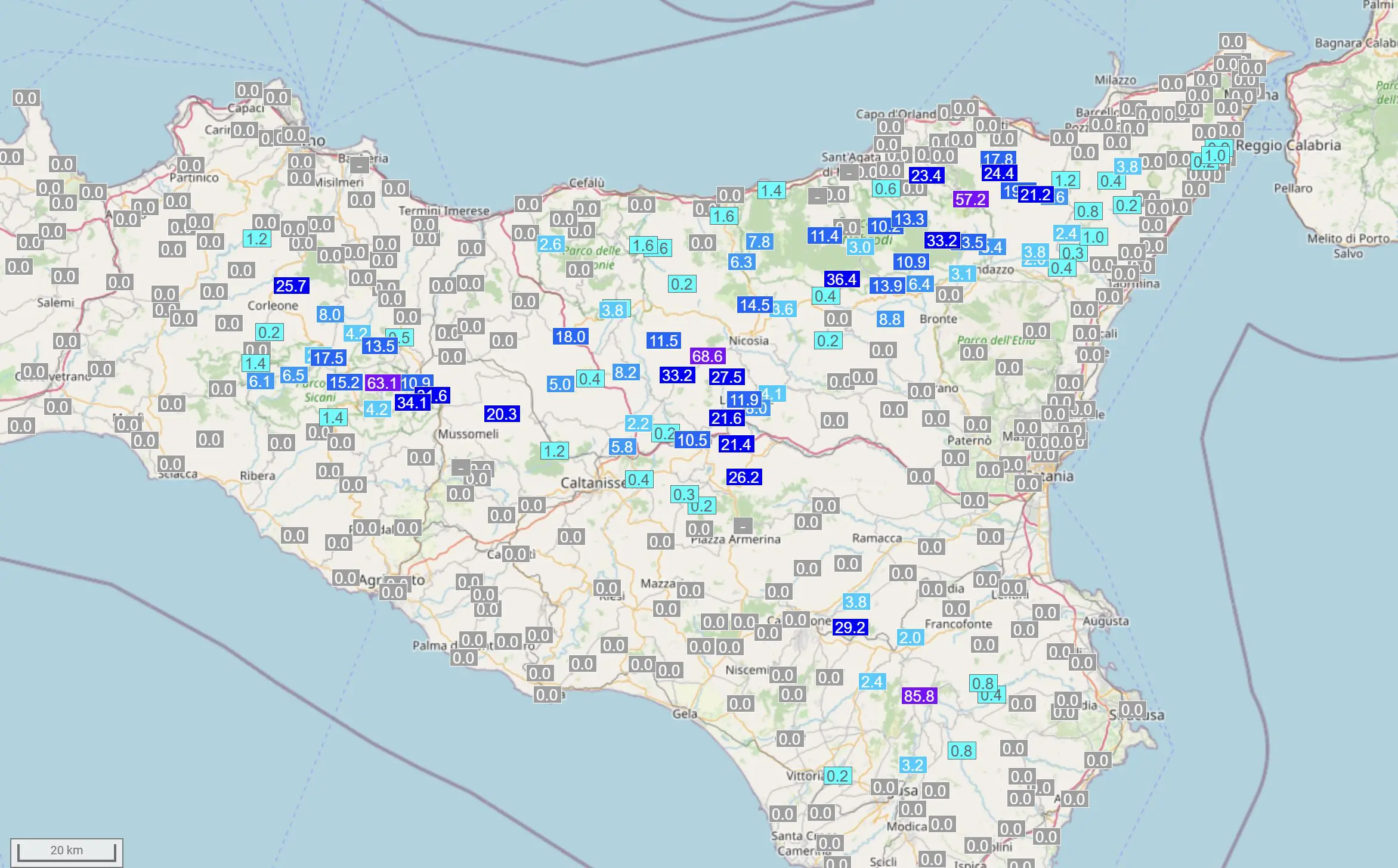Image resolution: width=1398 pixels, height=868 pixels.
Task: Select the 2.4 marker left of 85.8
Action: 872,682
